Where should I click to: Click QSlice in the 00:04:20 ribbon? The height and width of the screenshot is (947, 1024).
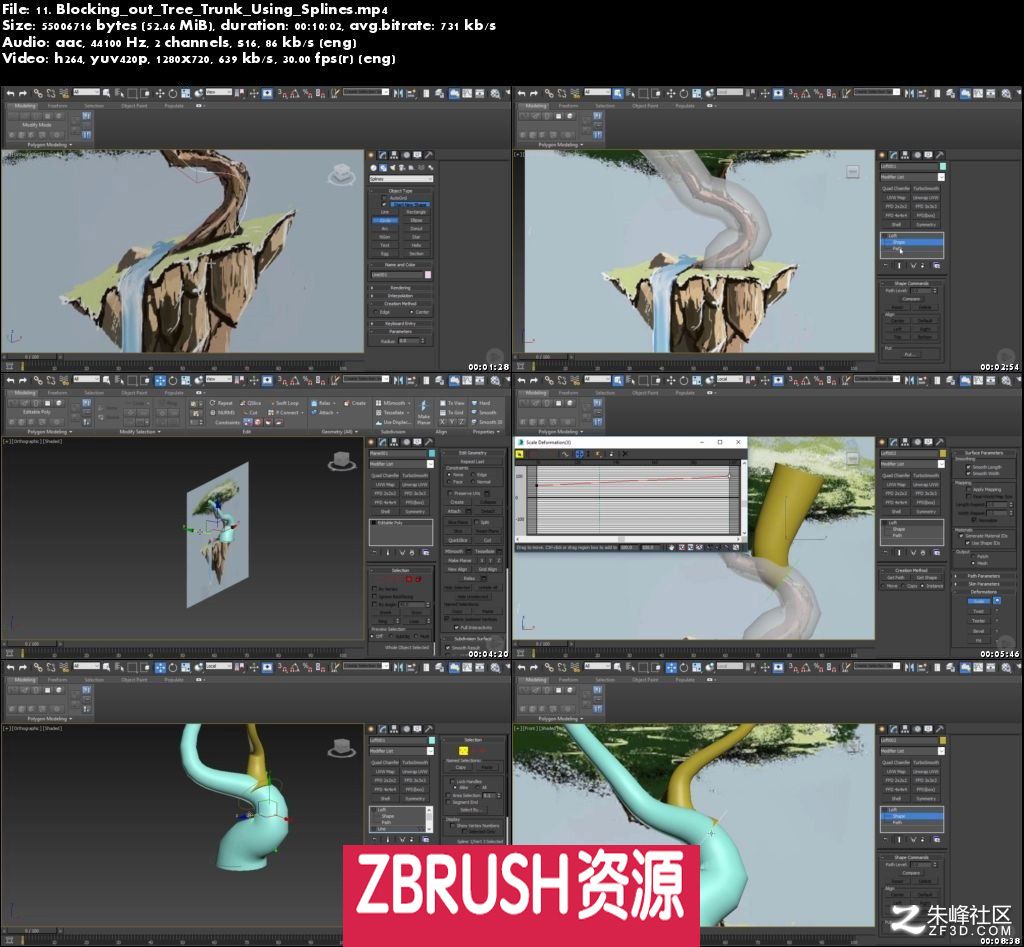pyautogui.click(x=251, y=403)
